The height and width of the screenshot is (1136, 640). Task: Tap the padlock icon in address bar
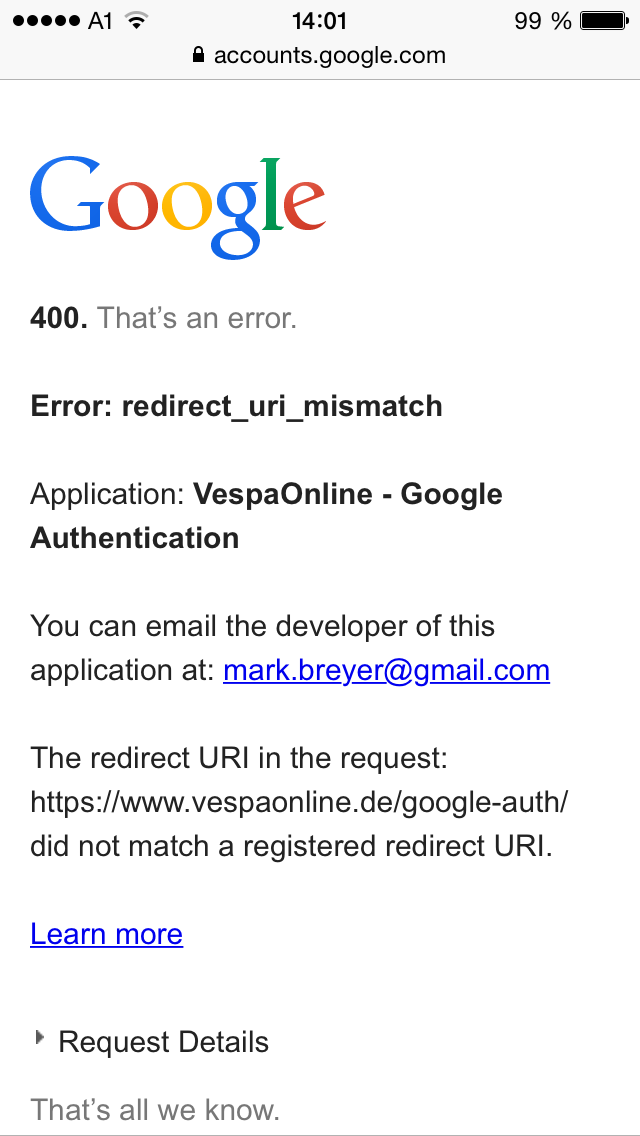click(x=198, y=55)
